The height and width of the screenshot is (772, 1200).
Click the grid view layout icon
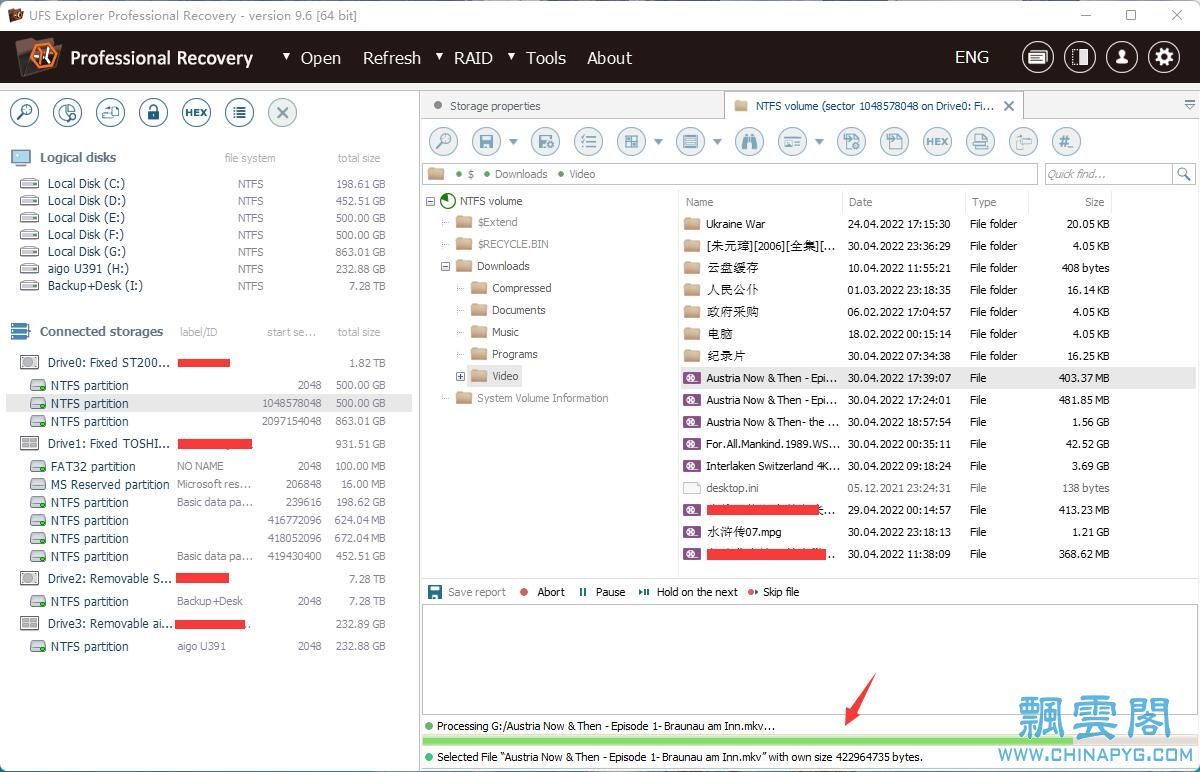pyautogui.click(x=631, y=141)
